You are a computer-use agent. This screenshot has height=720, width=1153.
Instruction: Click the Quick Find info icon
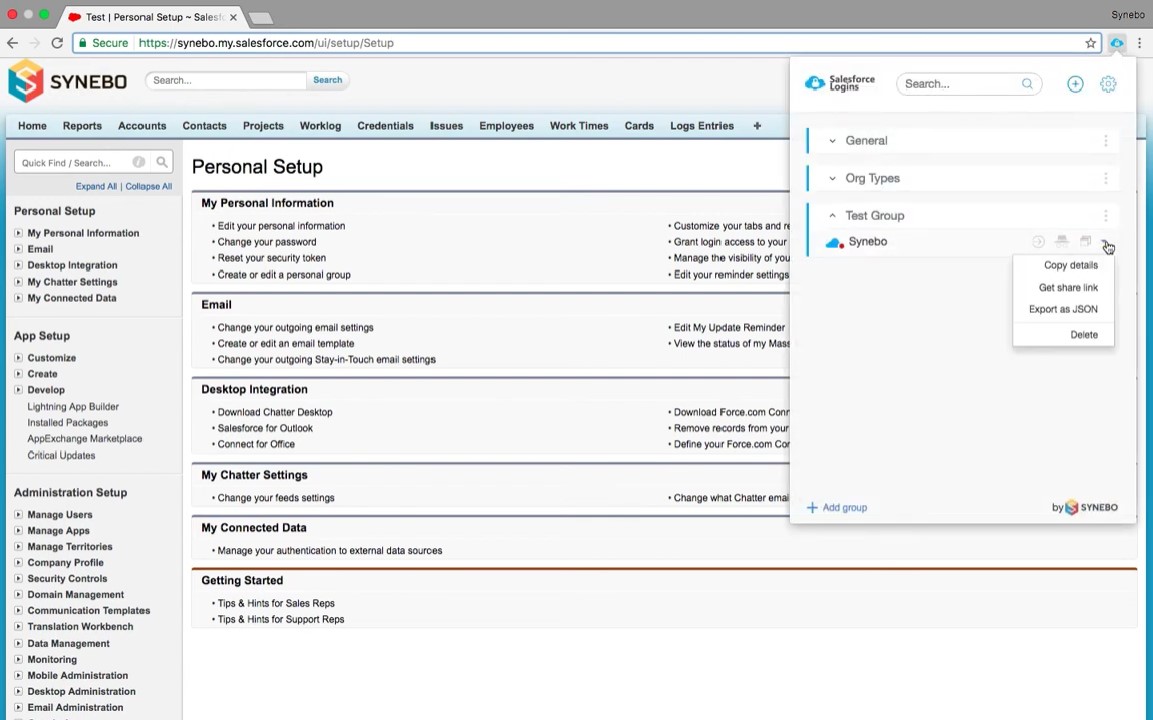138,162
